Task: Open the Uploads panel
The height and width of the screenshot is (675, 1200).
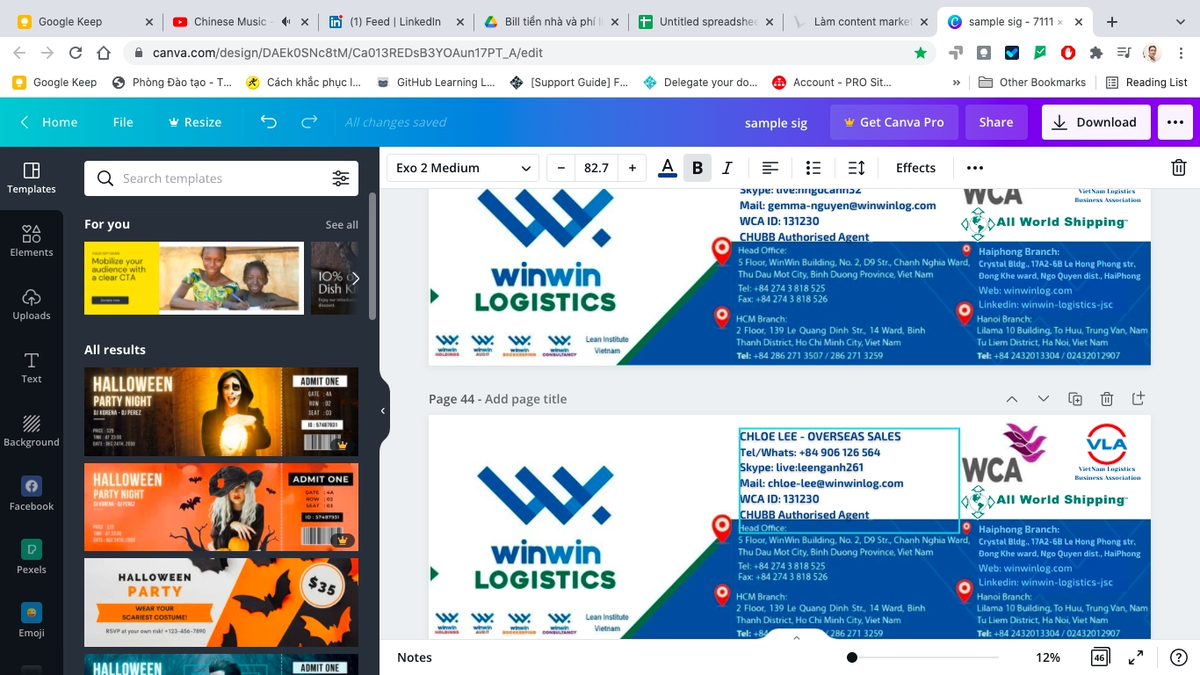Action: click(x=31, y=305)
